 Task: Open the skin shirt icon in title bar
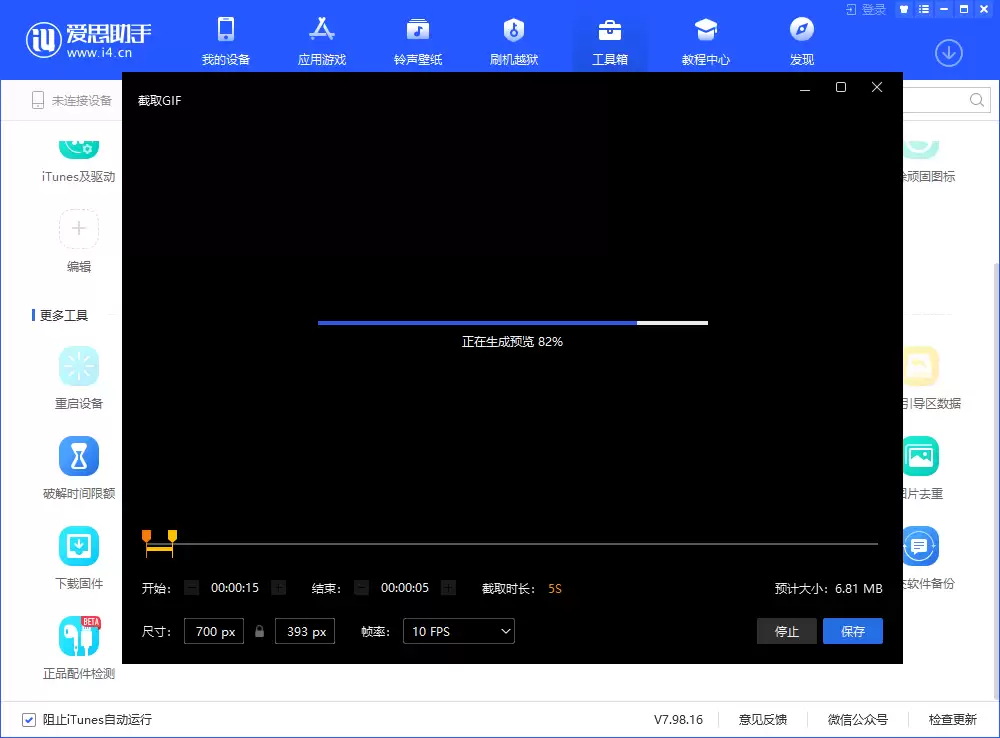pos(904,9)
